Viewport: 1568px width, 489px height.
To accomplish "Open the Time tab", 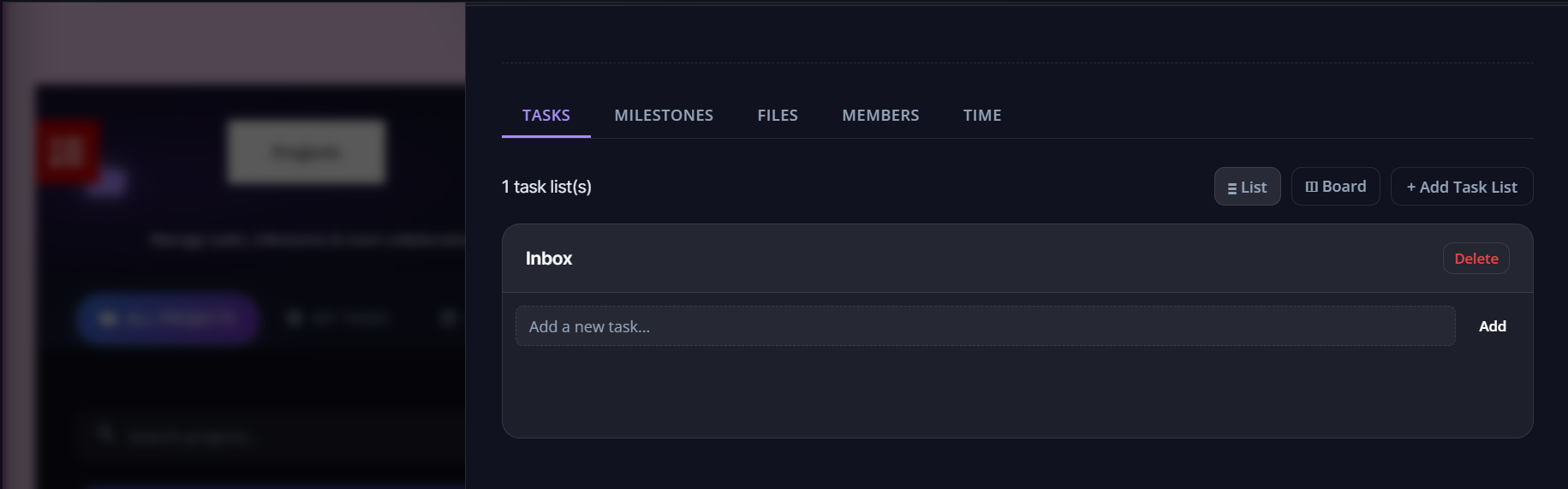I will 982,116.
